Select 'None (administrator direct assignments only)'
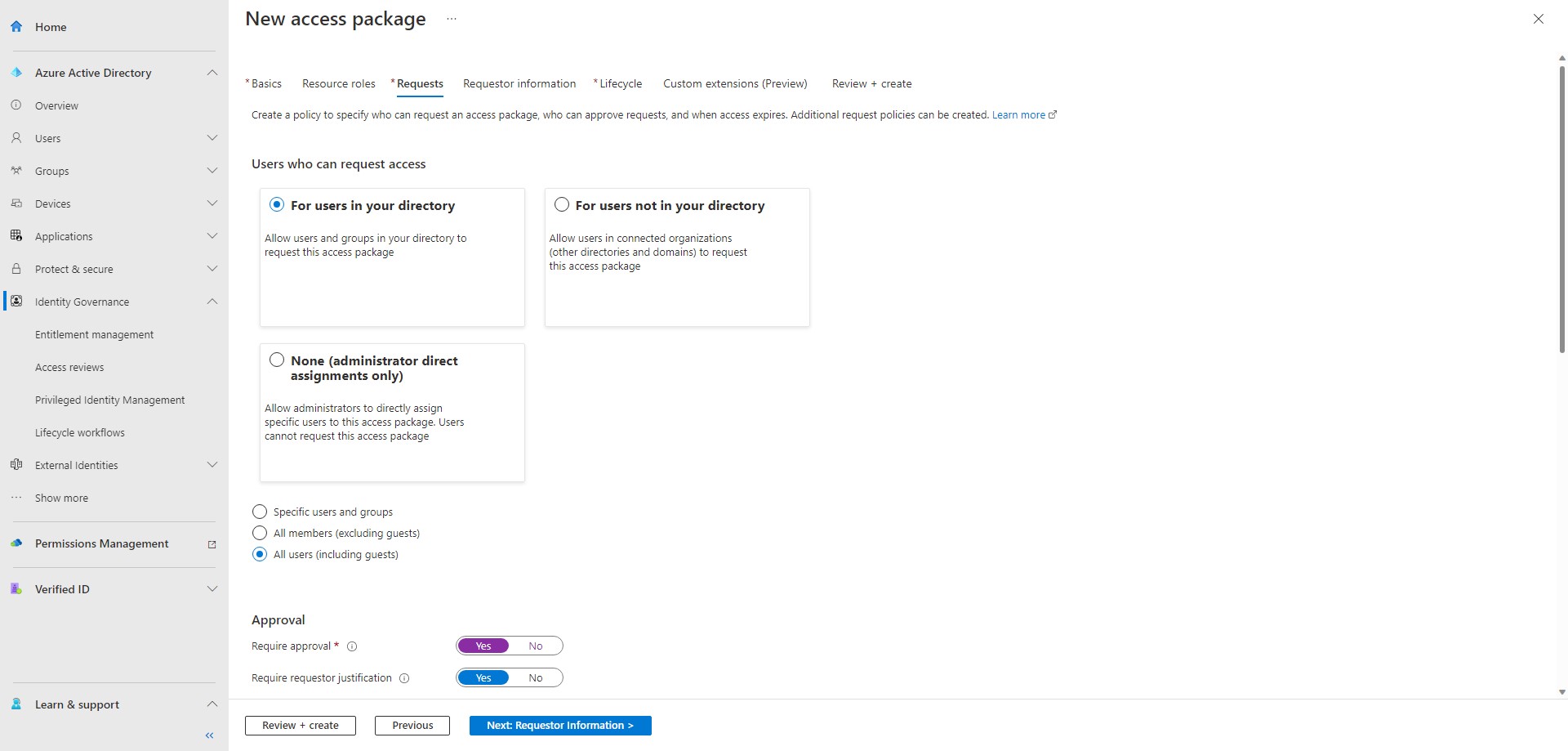 [x=276, y=360]
